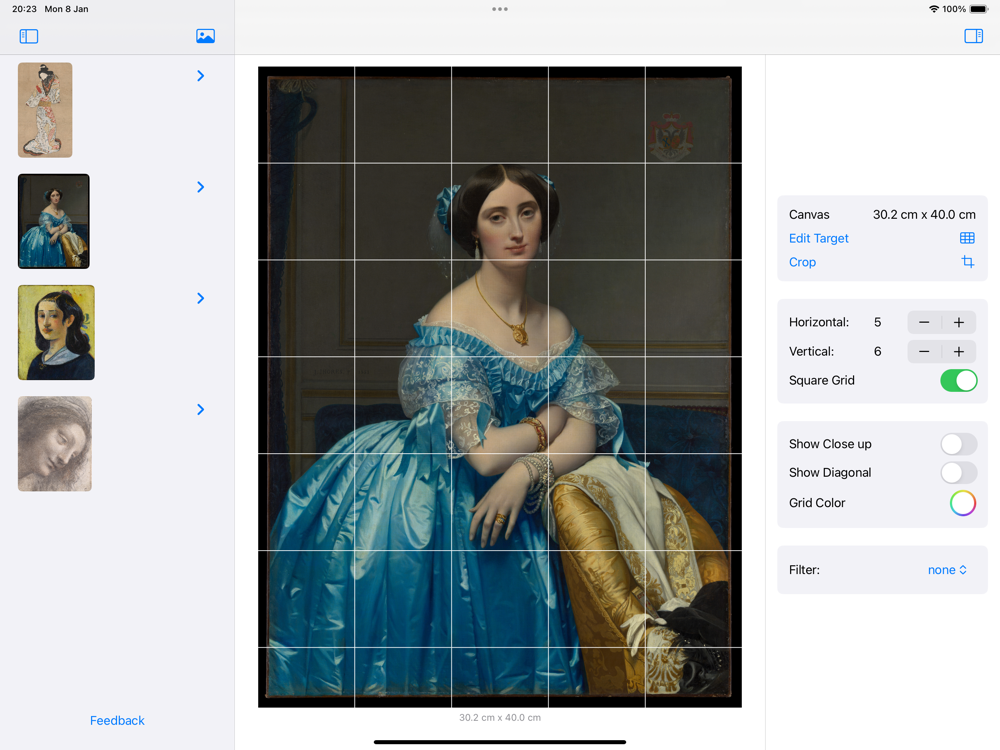Tap the Wi-Fi status icon

(934, 9)
